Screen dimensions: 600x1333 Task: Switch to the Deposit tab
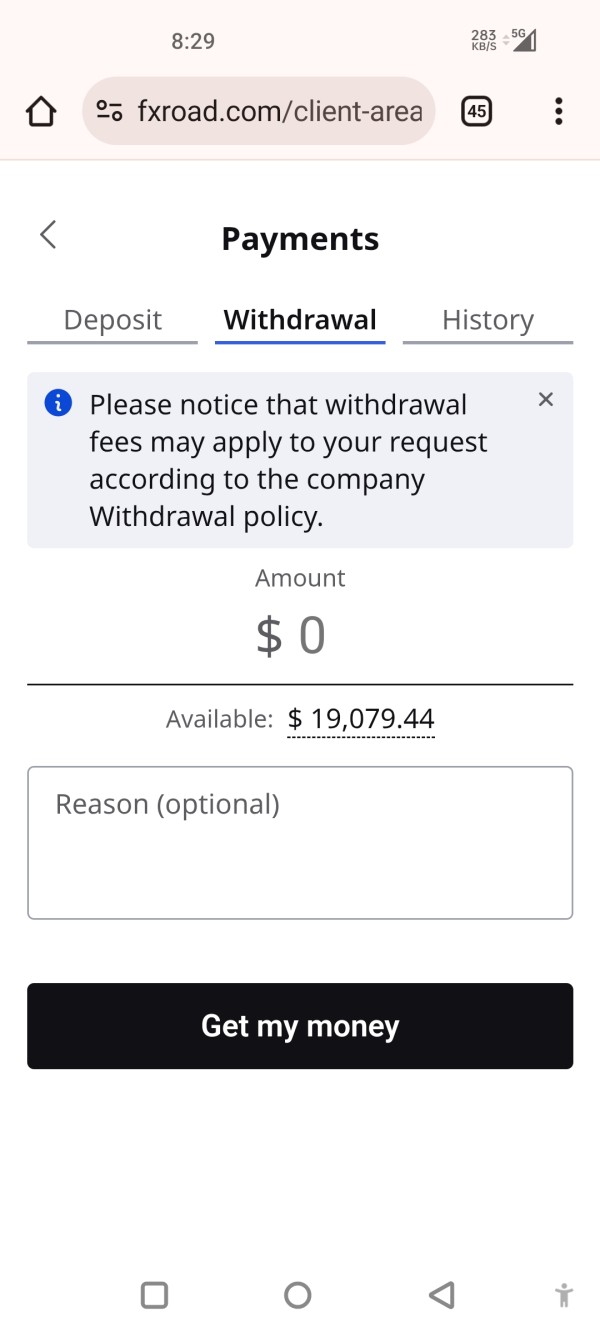pos(112,320)
